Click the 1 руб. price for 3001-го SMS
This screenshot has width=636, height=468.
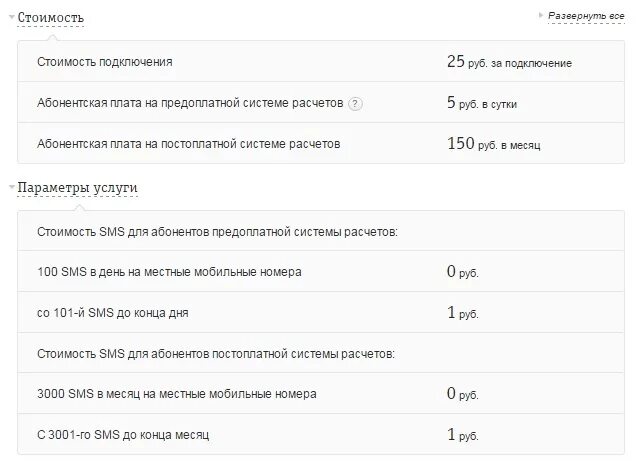(x=463, y=435)
